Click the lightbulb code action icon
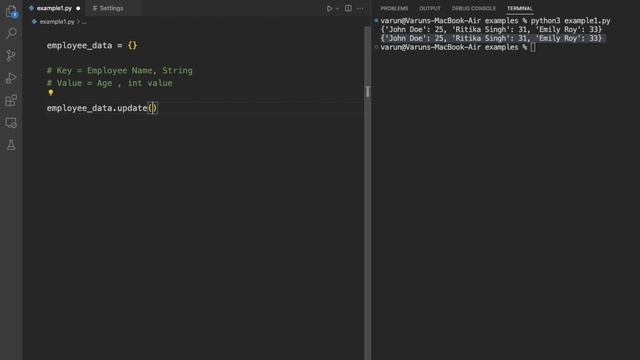The width and height of the screenshot is (640, 360). [x=51, y=93]
